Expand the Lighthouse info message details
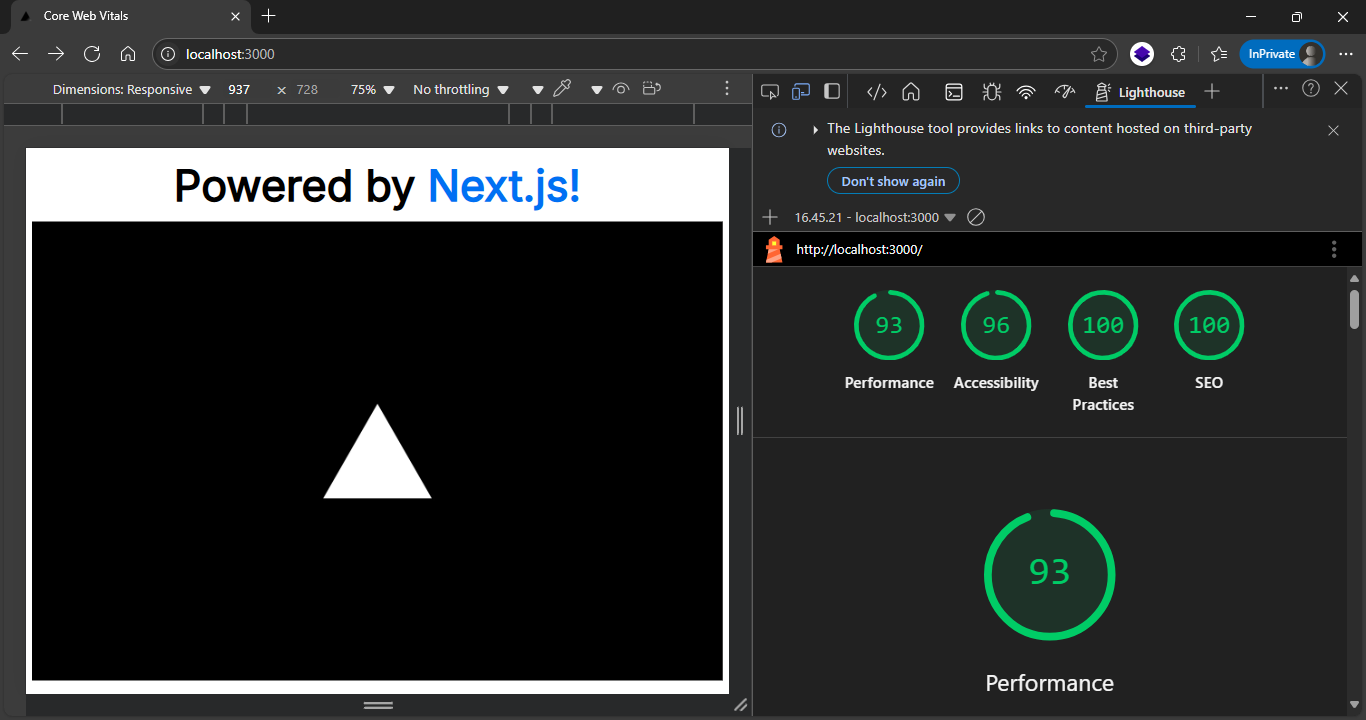Viewport: 1366px width, 720px height. (x=816, y=130)
